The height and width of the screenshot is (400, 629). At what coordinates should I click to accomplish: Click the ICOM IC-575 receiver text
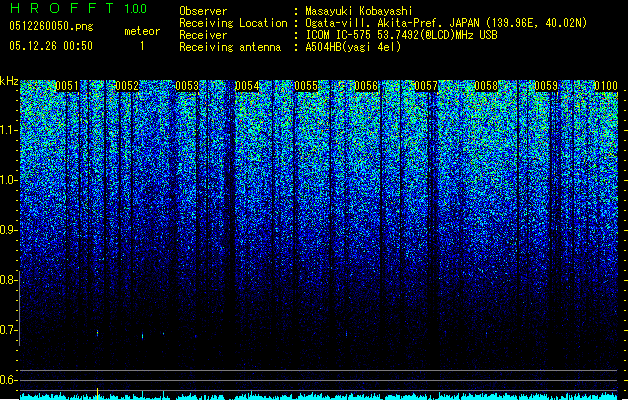(401, 35)
